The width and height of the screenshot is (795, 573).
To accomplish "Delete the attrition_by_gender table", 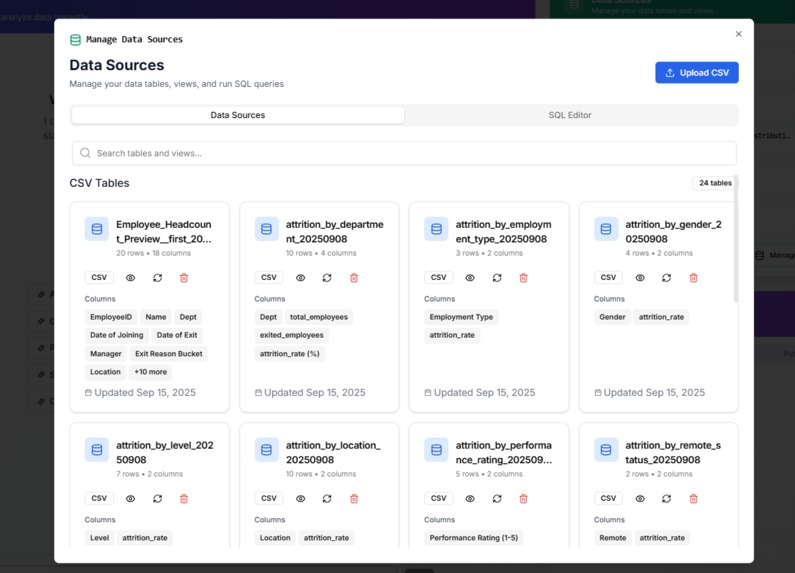I will pos(693,278).
